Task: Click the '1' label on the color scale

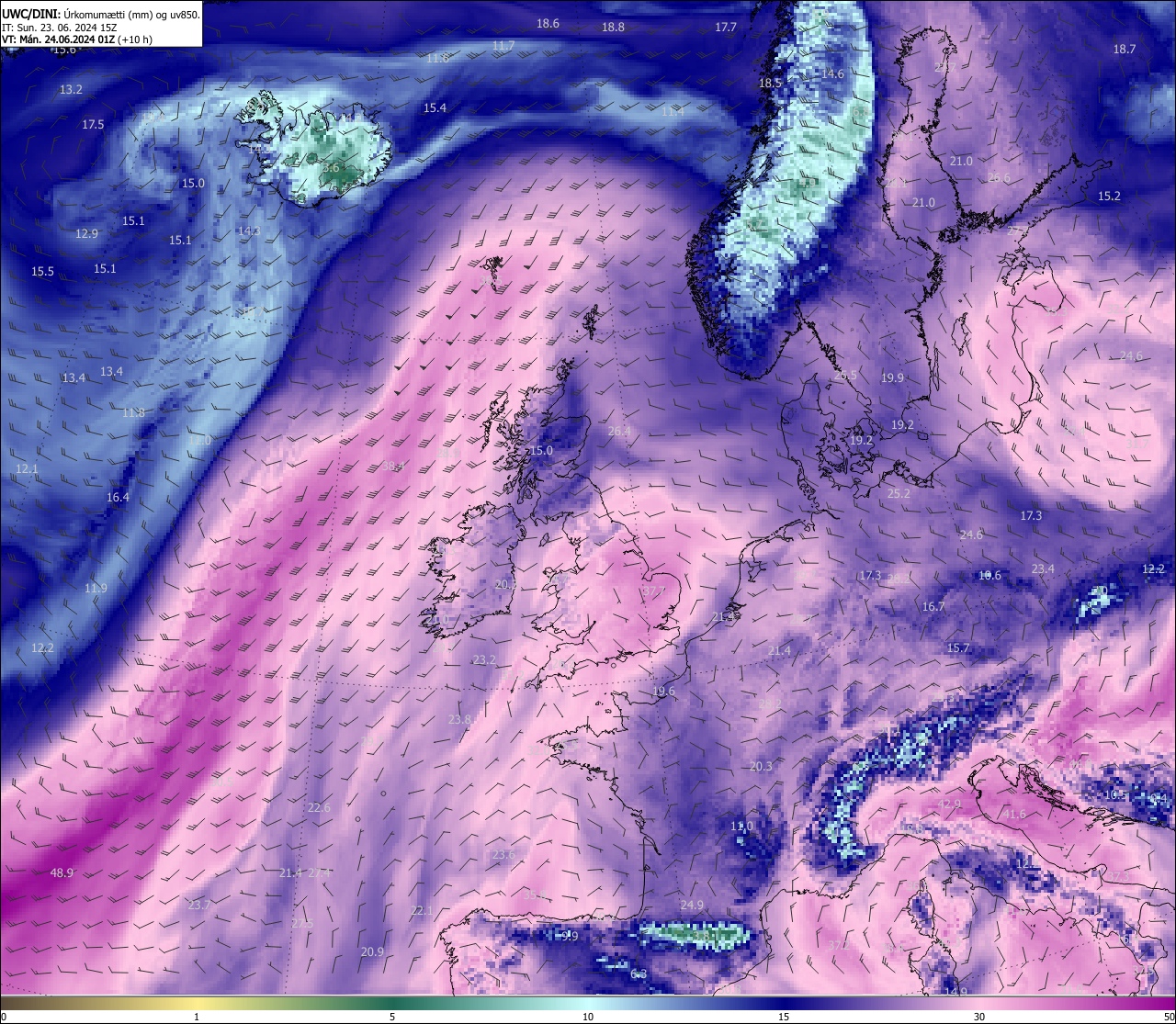Action: 197,1017
